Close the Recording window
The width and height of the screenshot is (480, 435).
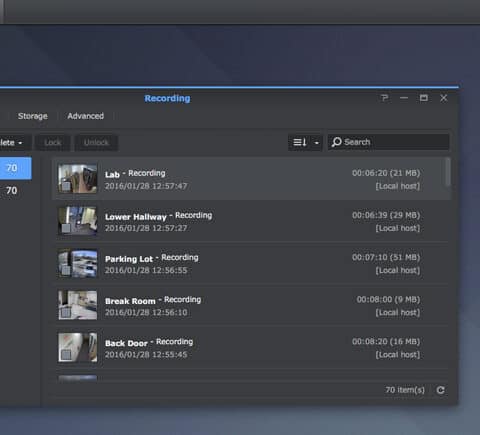(444, 98)
